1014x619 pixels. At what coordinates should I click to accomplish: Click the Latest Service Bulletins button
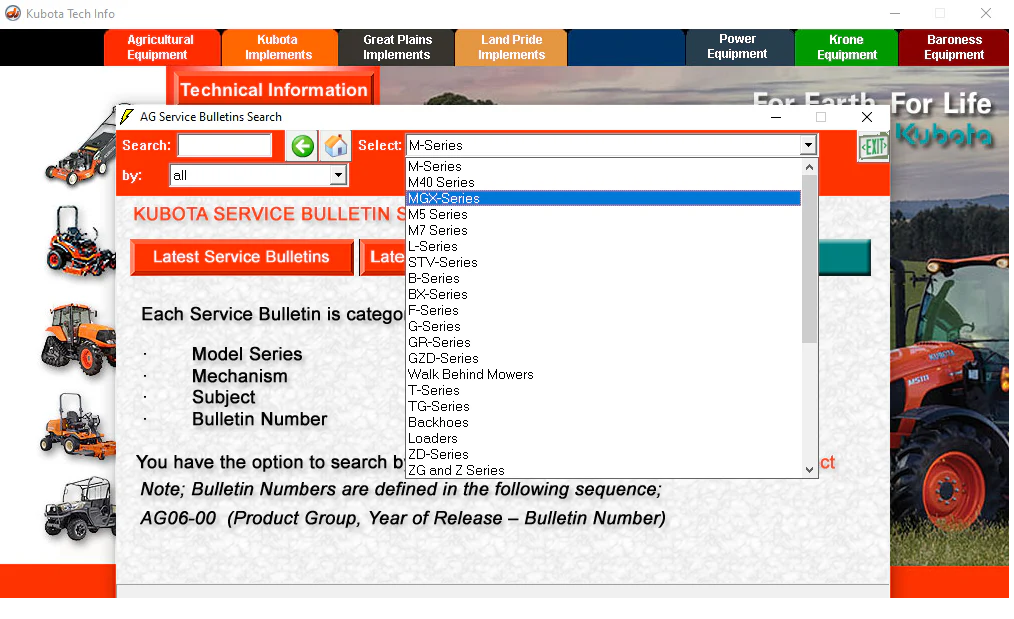click(x=241, y=258)
